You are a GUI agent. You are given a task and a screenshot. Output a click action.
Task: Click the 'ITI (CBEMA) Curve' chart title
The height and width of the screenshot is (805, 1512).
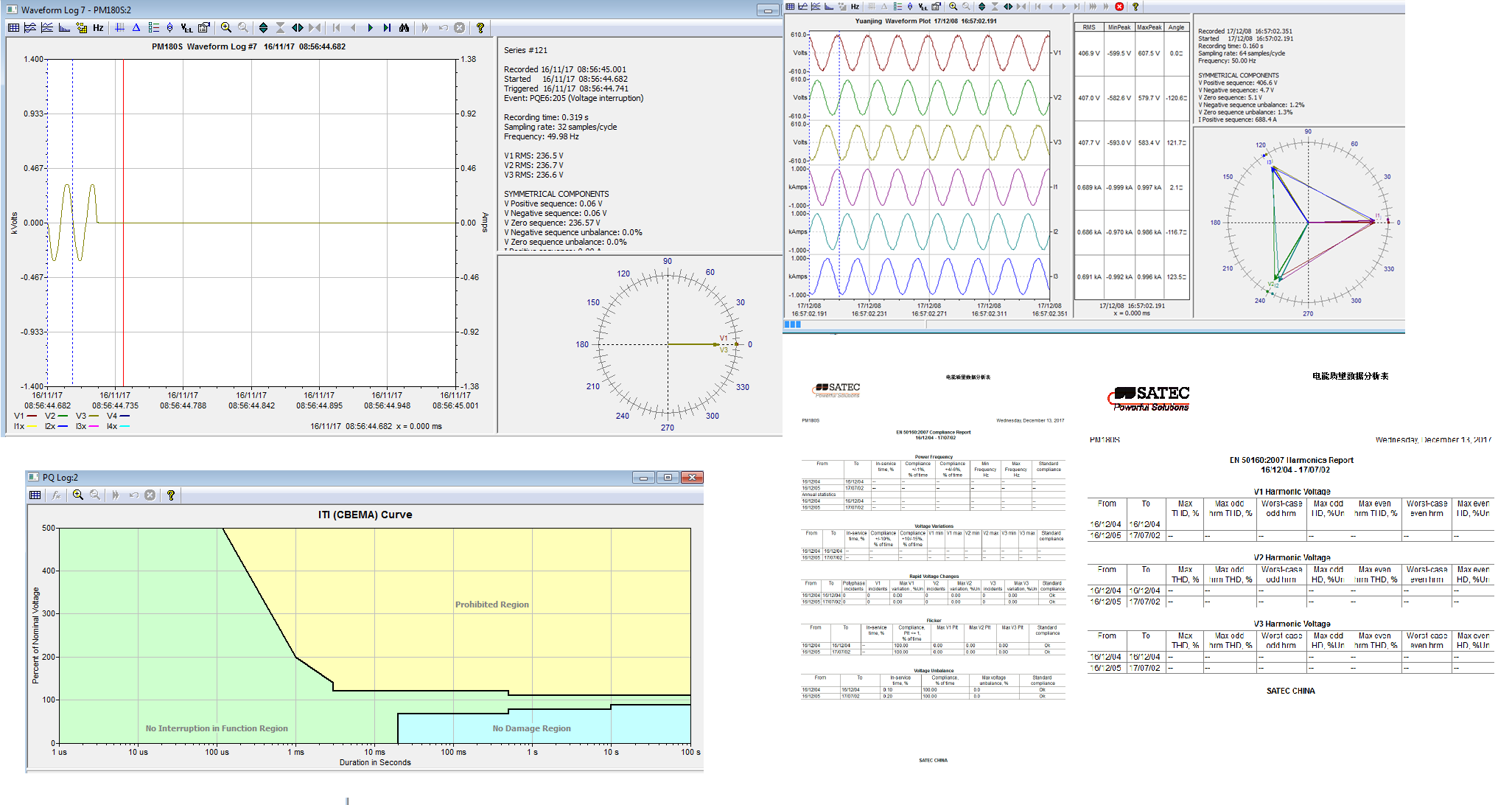pyautogui.click(x=365, y=515)
